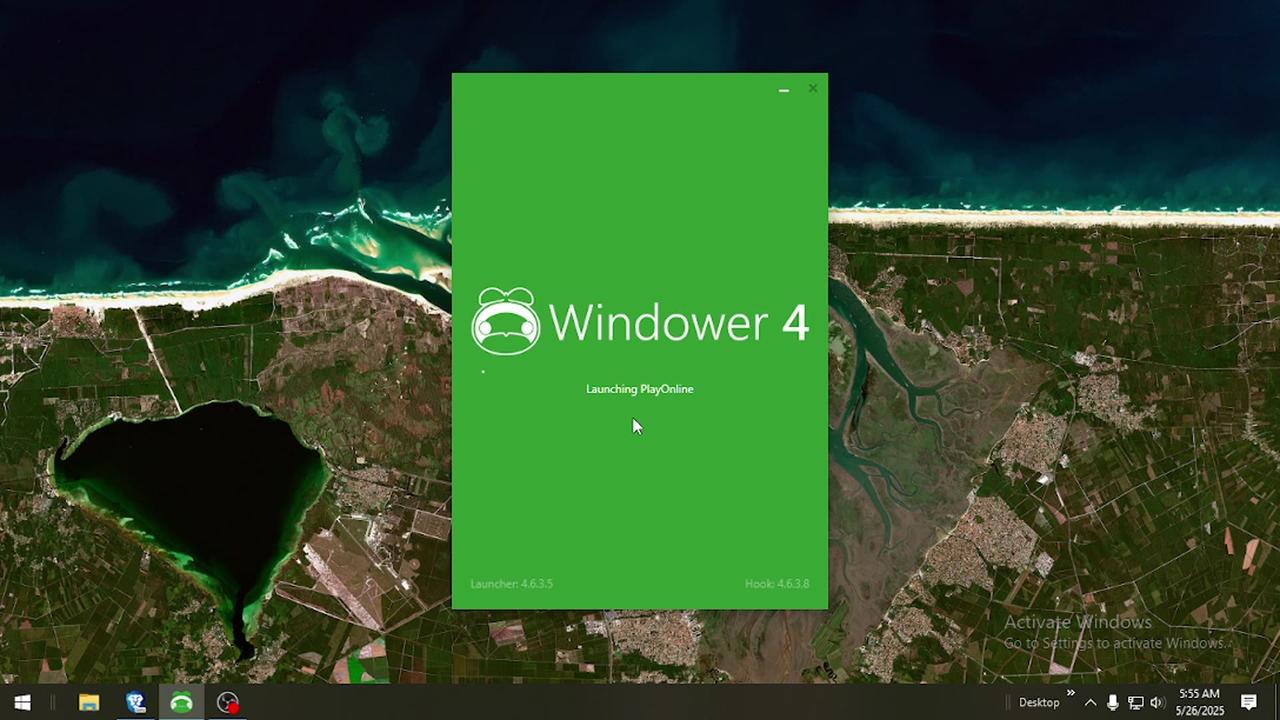Click the microphone tray icon
1280x720 pixels.
[1113, 703]
